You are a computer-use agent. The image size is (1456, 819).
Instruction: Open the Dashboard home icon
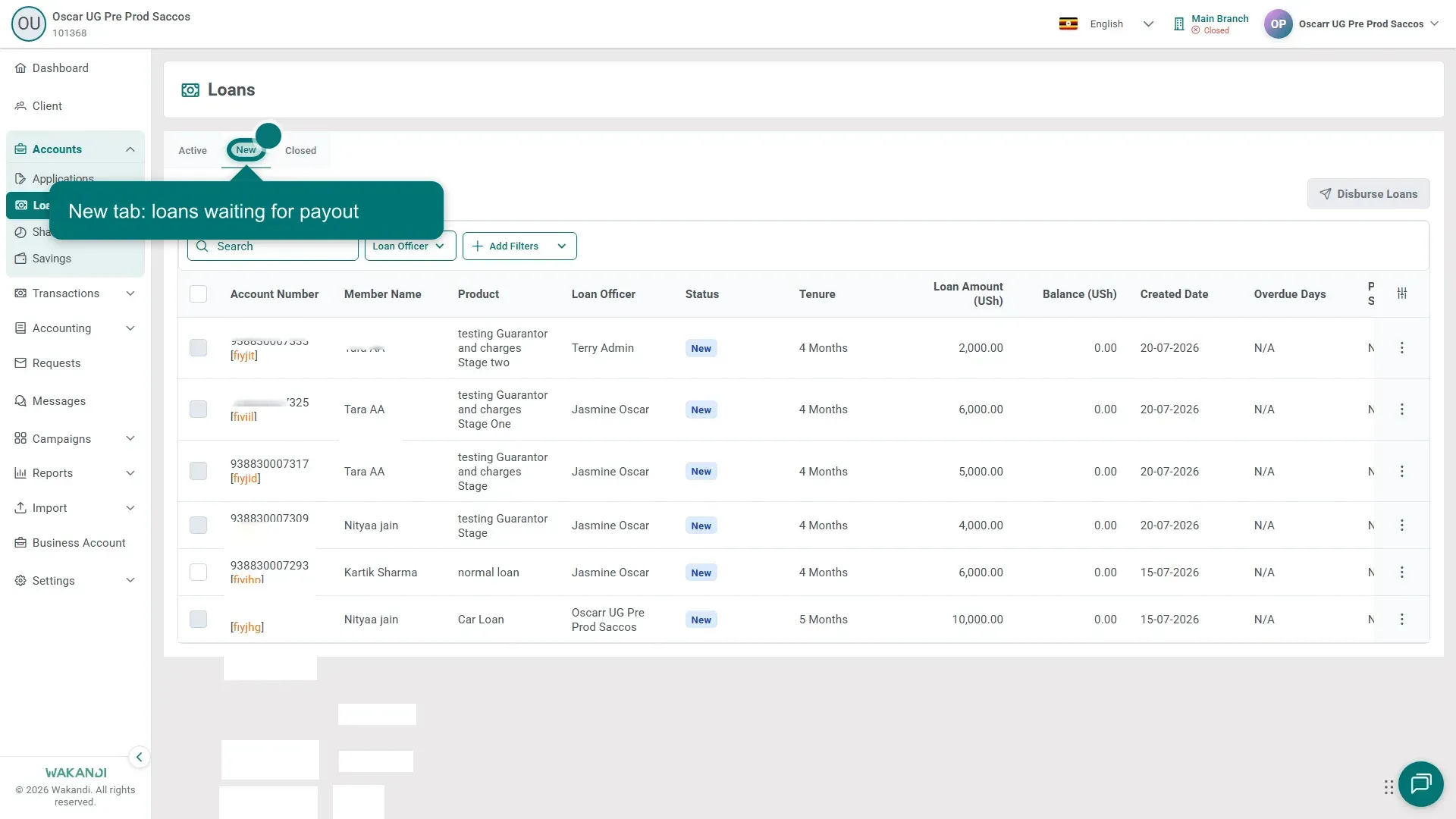[20, 68]
